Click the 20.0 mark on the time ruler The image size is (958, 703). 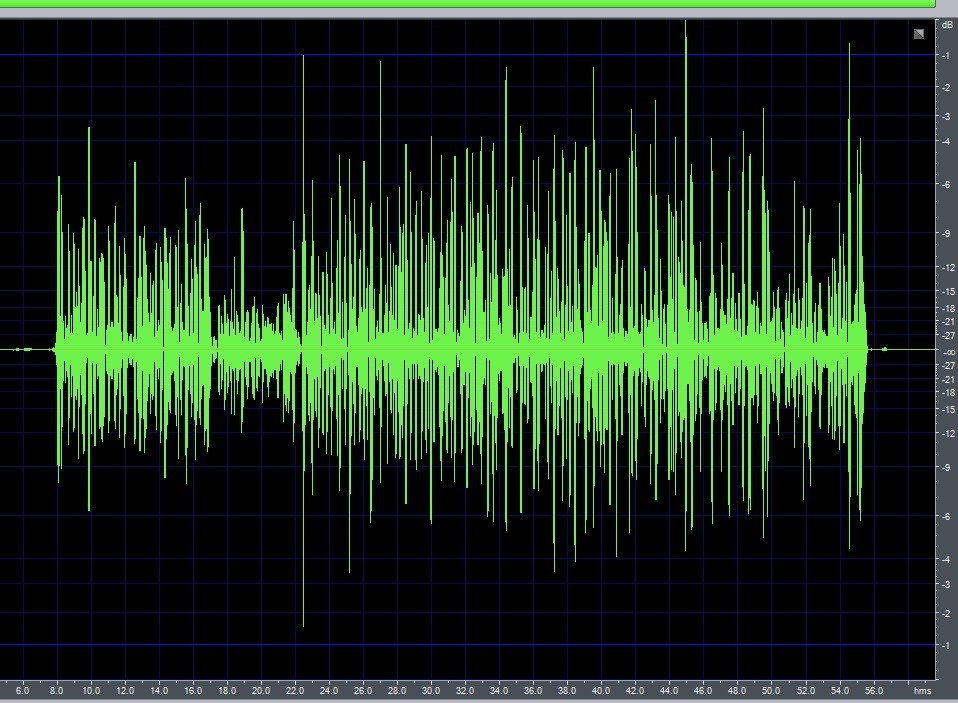[x=261, y=691]
